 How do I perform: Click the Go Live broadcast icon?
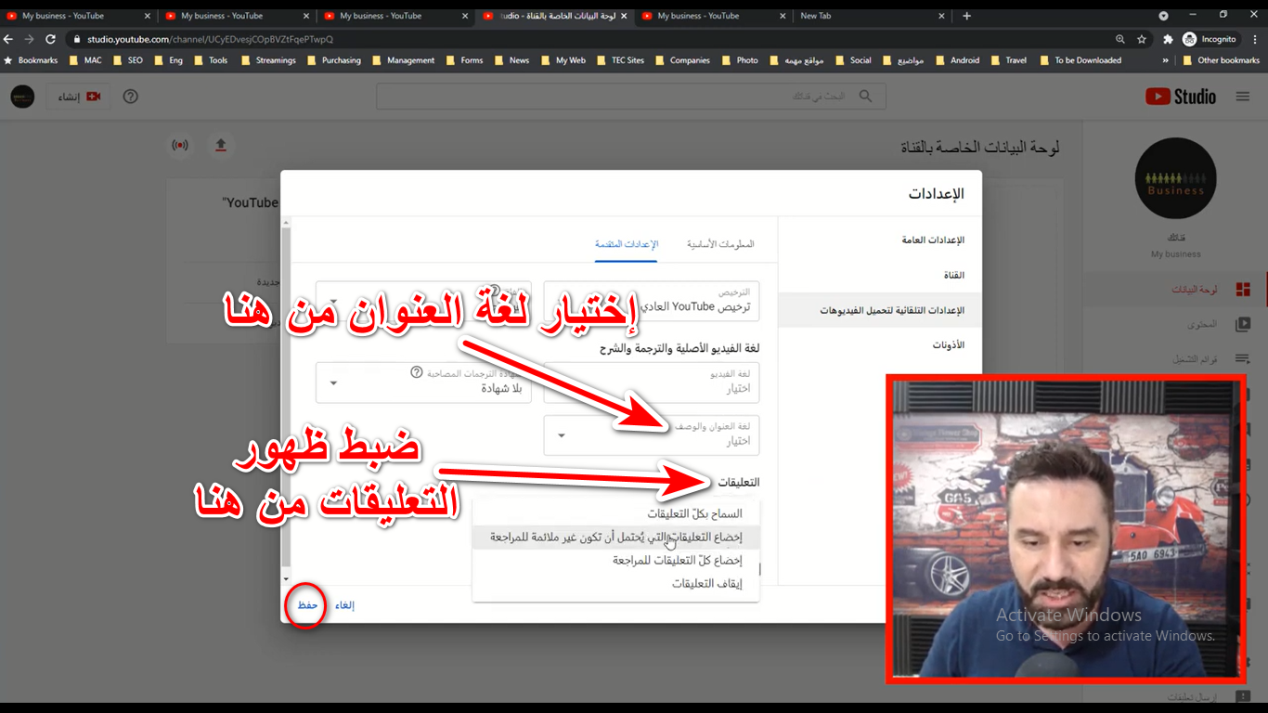[180, 146]
